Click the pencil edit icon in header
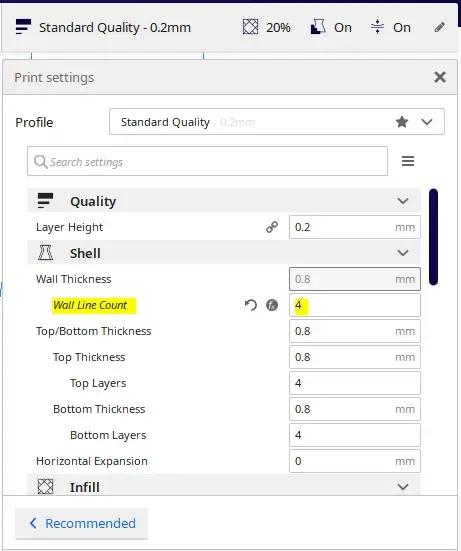The height and width of the screenshot is (551, 461). 440,27
